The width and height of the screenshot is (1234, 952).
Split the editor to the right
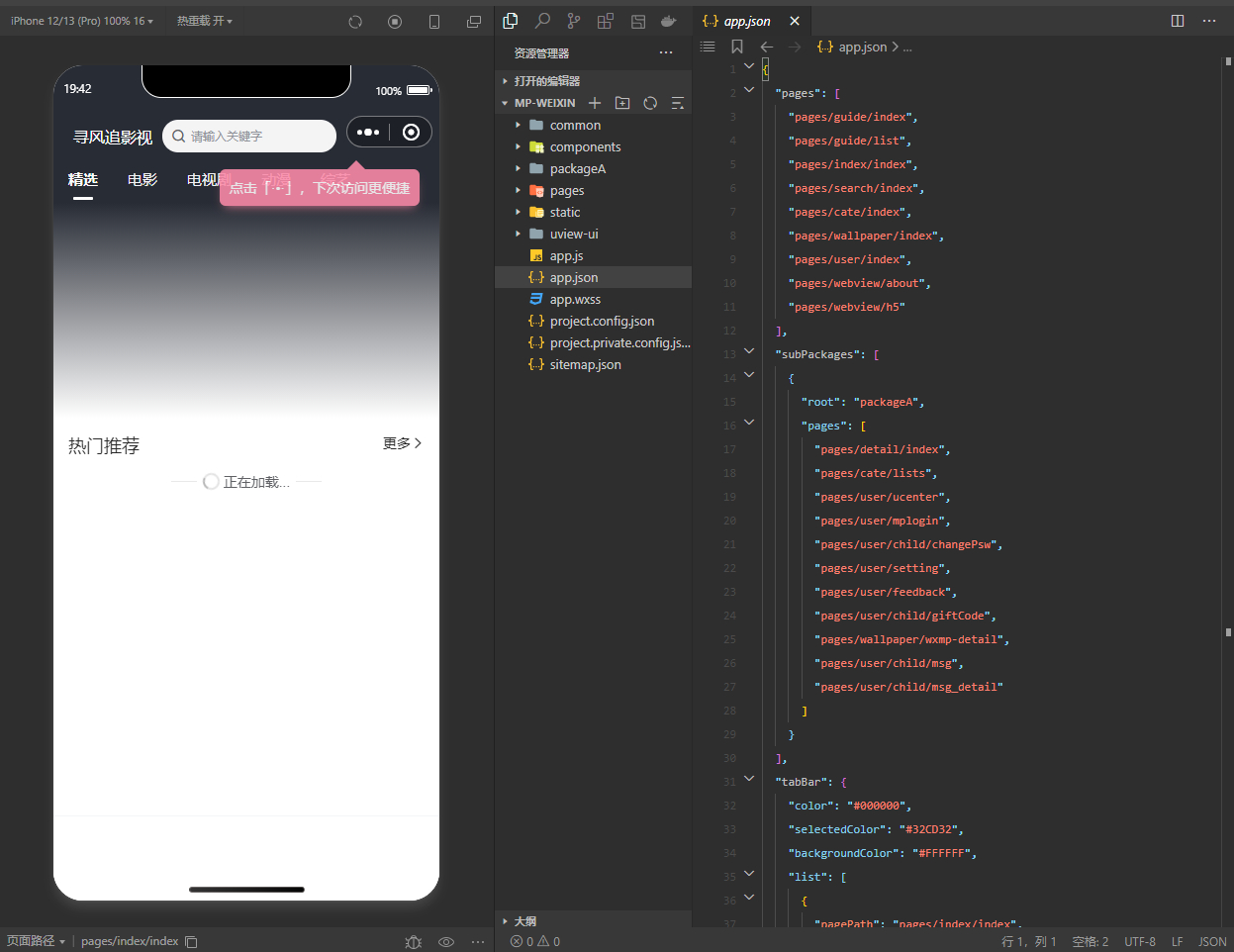pos(1178,21)
